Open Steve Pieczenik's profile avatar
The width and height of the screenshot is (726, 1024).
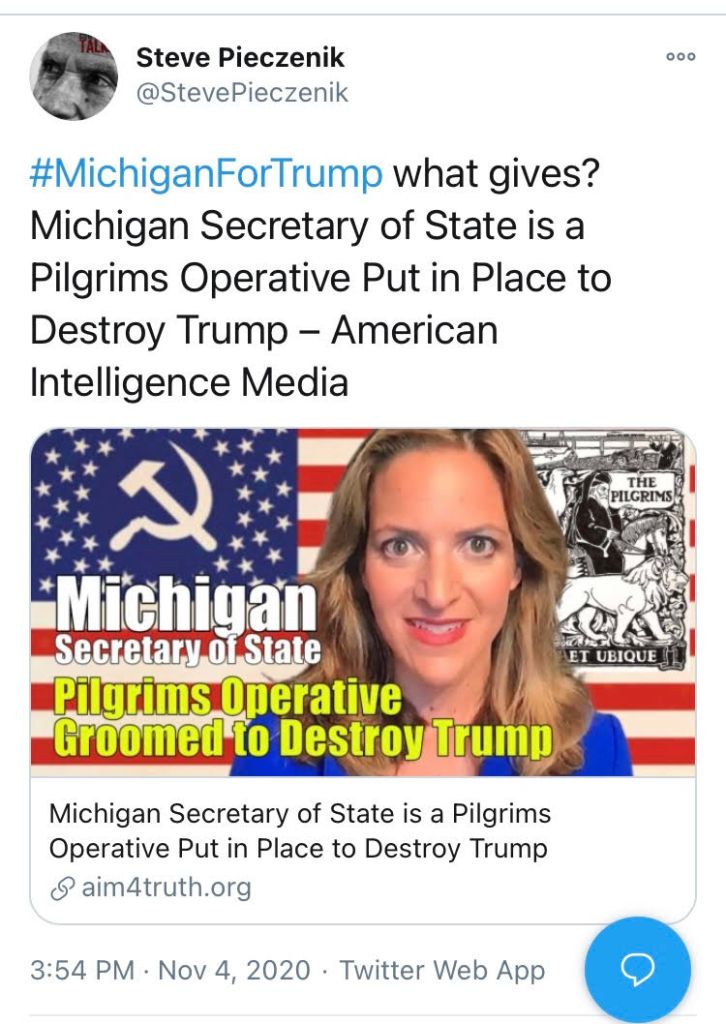pyautogui.click(x=74, y=76)
